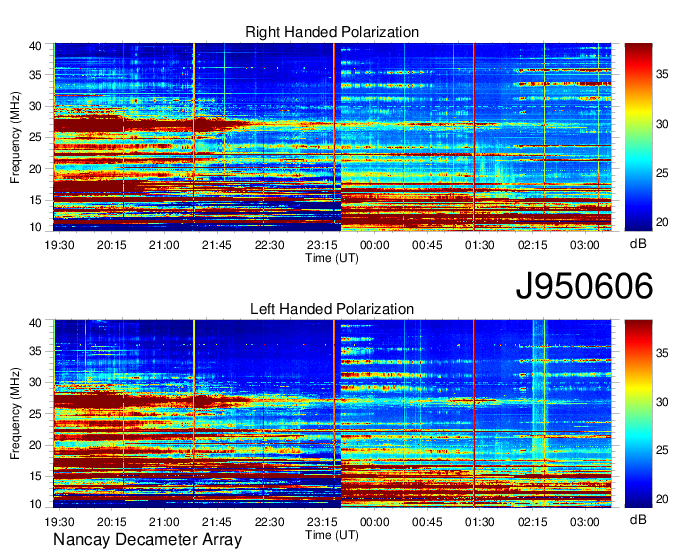
Task: Click the 01:30 time tick under Left Handed plot
Action: pyautogui.click(x=480, y=522)
